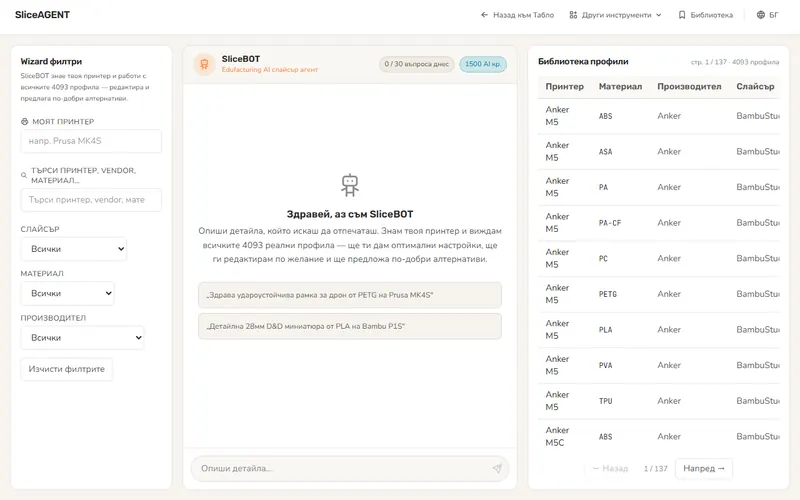Select the Anker M5 PC profile row
Viewport: 800px width, 500px height.
click(659, 259)
